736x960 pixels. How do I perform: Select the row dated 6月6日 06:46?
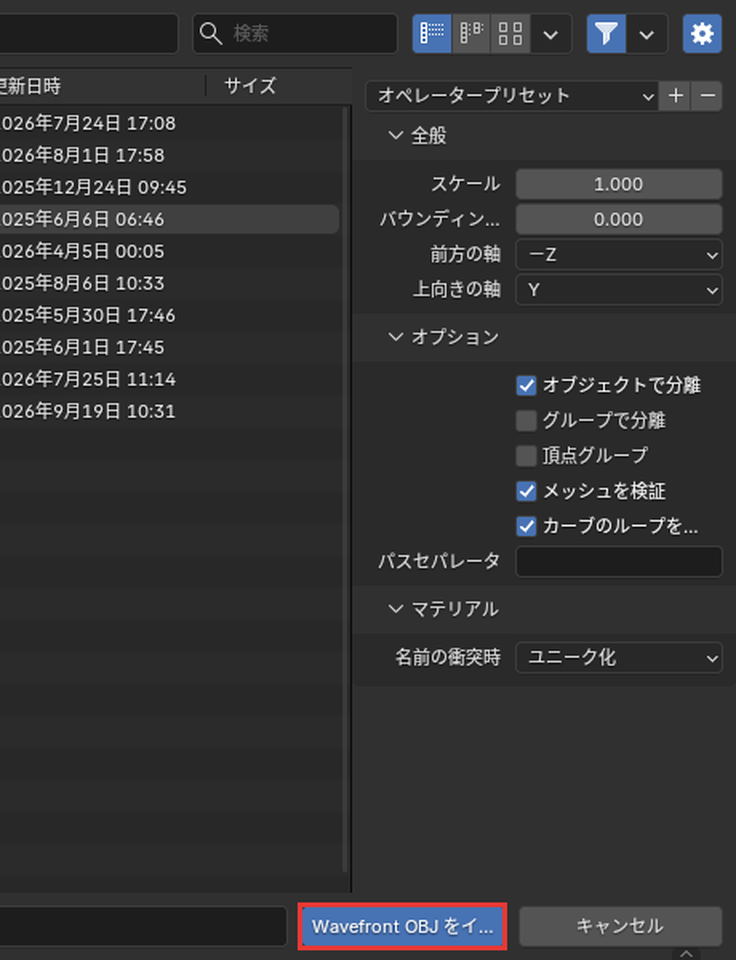click(170, 219)
